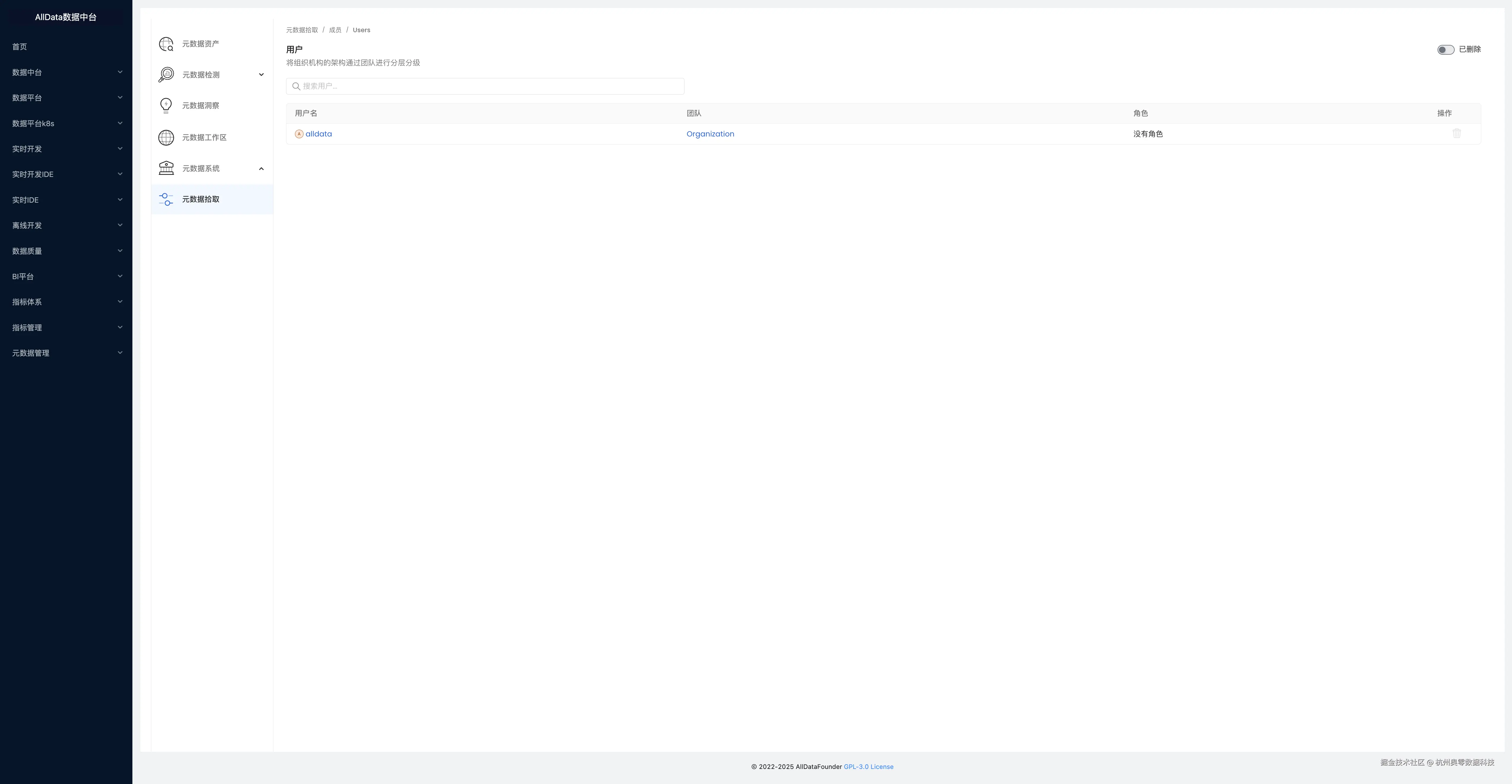Click the 元数据拾取 sliders icon
This screenshot has width=1512, height=784.
[166, 199]
